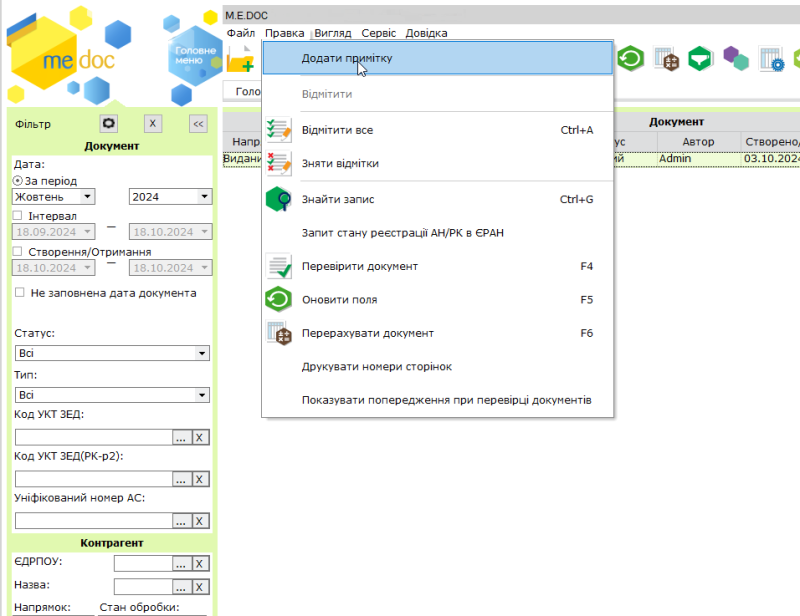Choose Знайти запис menu item
Viewport: 800px width, 616px height.
(x=438, y=199)
